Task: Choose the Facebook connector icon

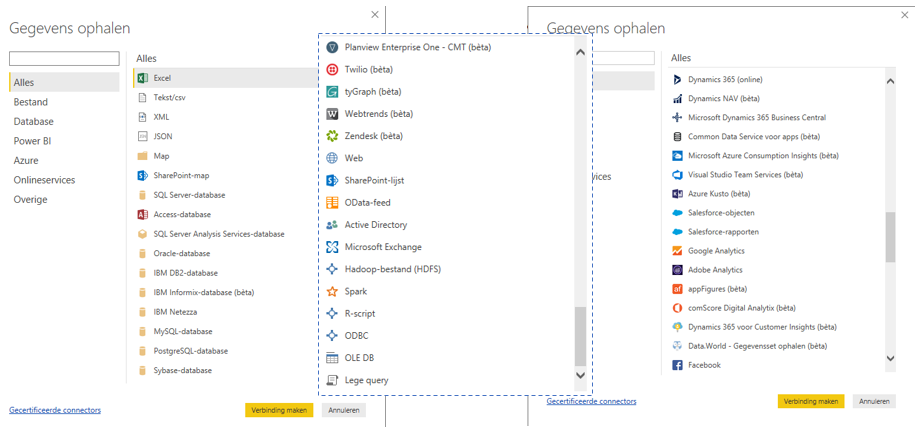Action: point(677,365)
